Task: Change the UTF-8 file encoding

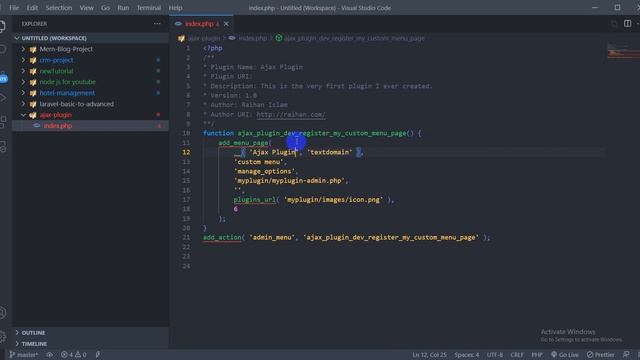Action: tap(495, 355)
